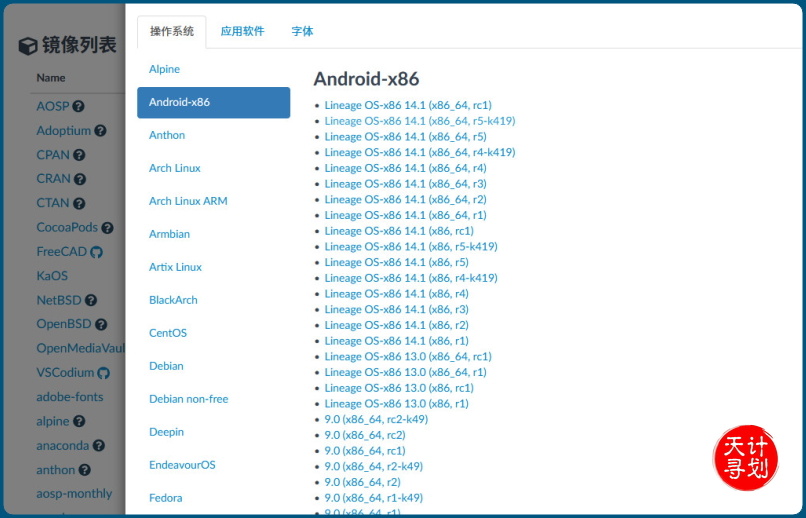The height and width of the screenshot is (518, 806).
Task: Click Lineage OS-x86 13.0 (x86, r1) link
Action: (396, 404)
